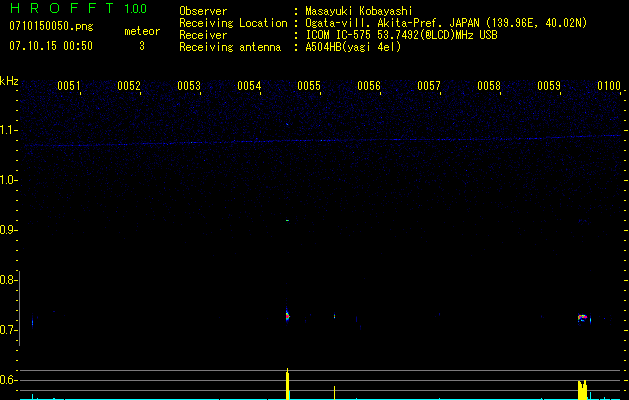This screenshot has height=400, width=629.
Task: Click the 0059 time axis marker
Action: [549, 86]
